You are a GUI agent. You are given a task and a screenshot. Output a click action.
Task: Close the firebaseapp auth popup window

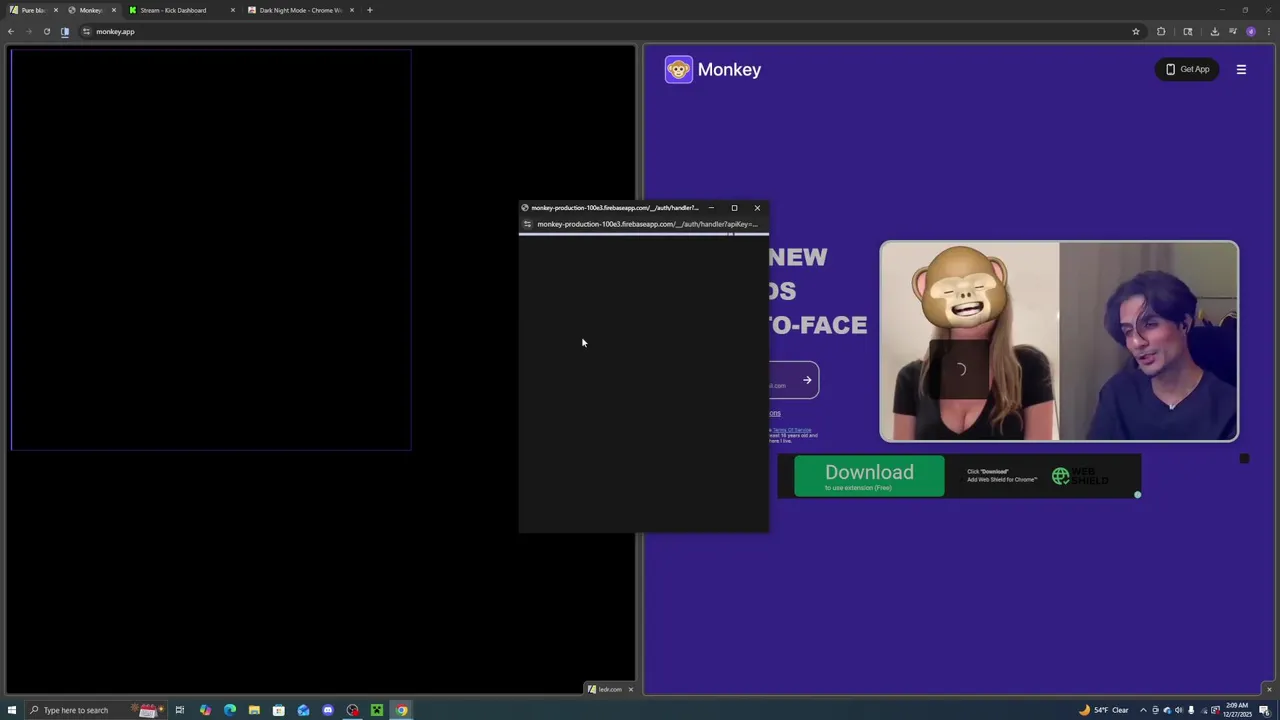click(757, 208)
